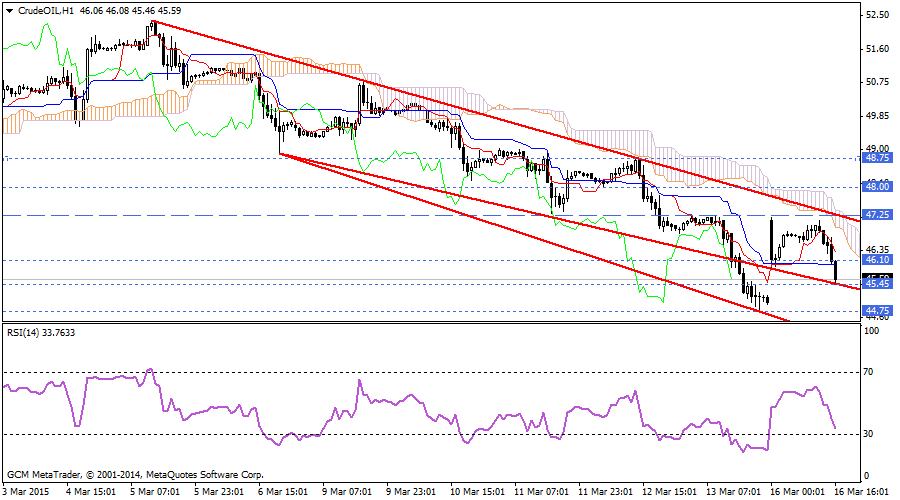Click the 6 Mar 15:01 time label
900x500 pixels.
pyautogui.click(x=284, y=492)
